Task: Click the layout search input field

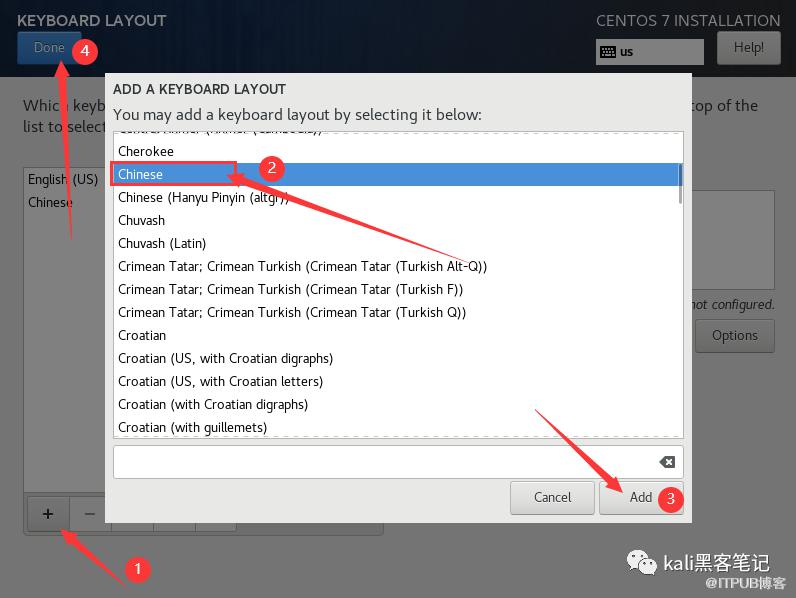Action: [x=399, y=462]
